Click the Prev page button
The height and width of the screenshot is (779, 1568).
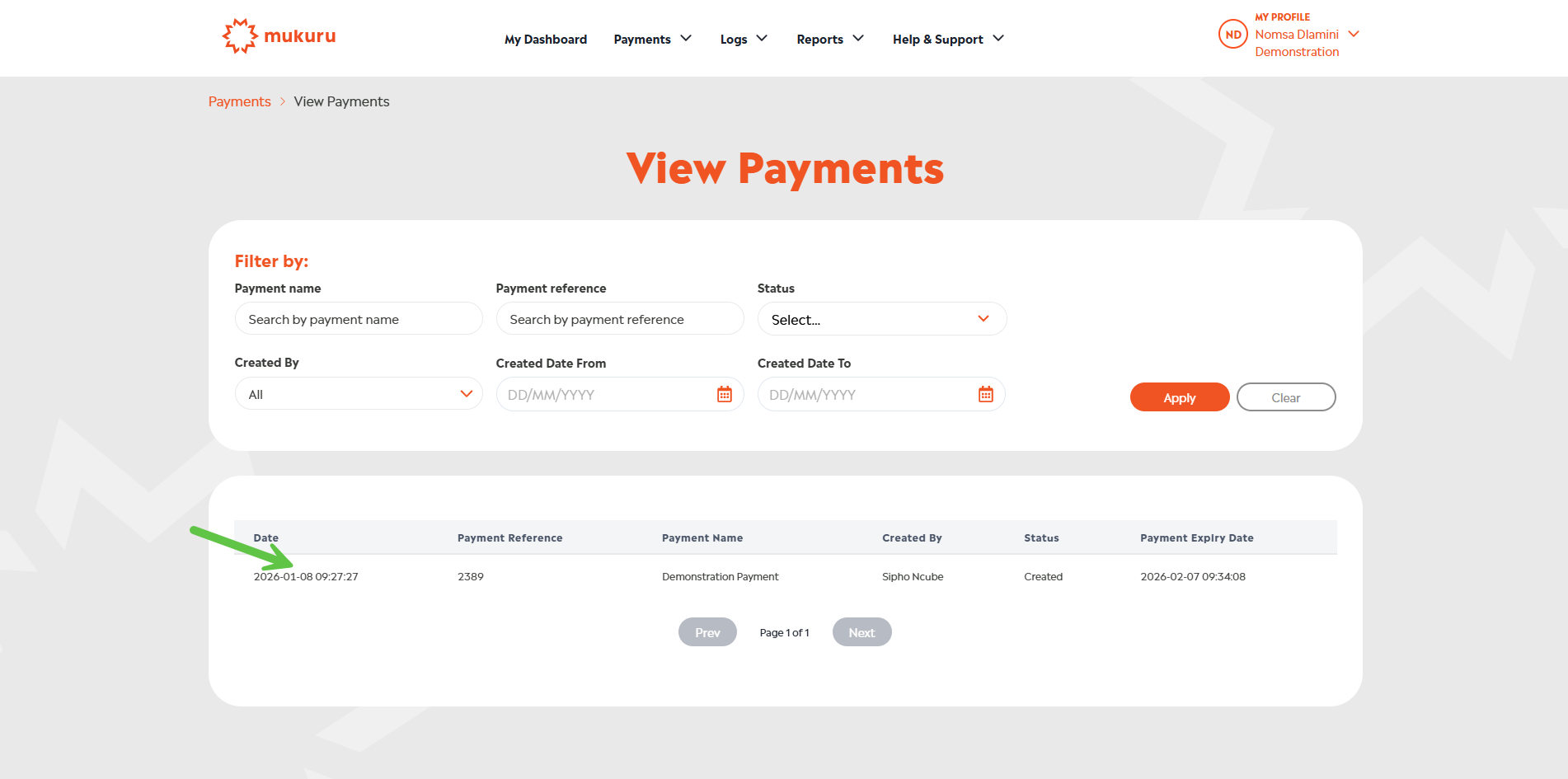pyautogui.click(x=707, y=632)
